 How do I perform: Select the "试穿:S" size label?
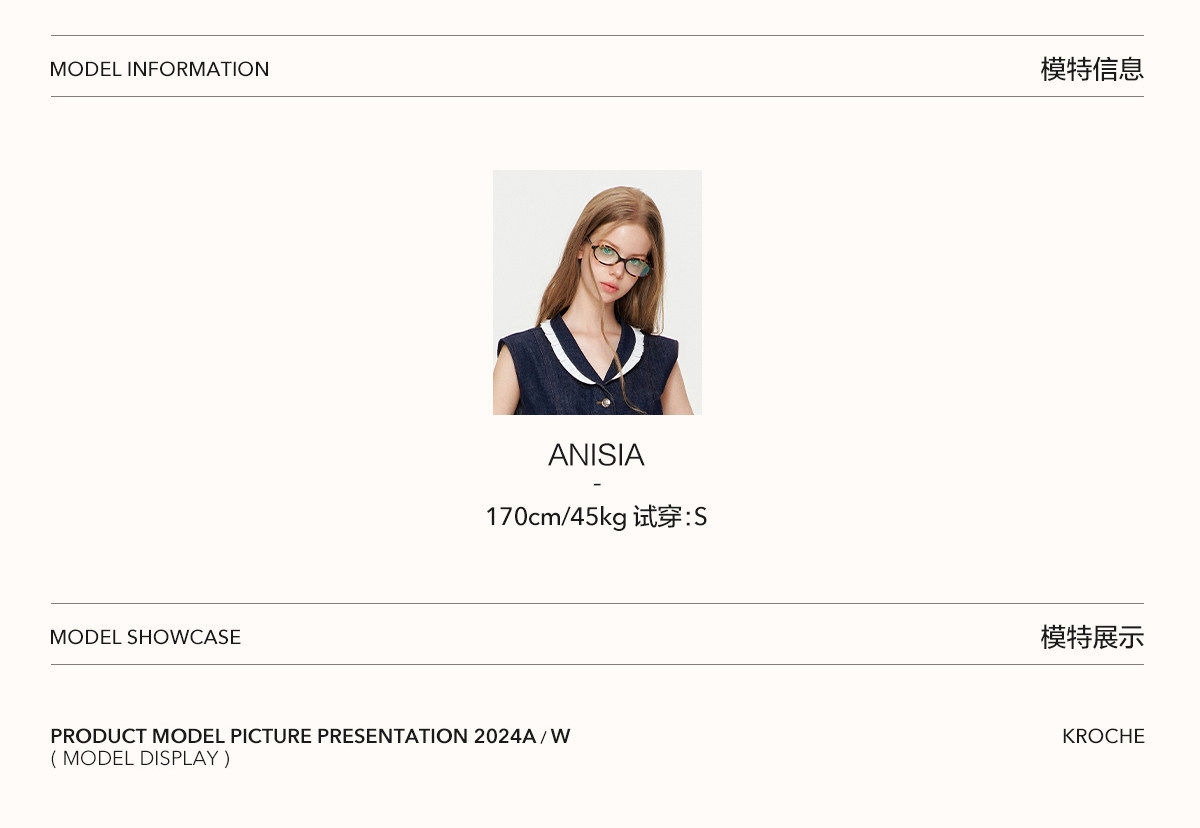[670, 517]
